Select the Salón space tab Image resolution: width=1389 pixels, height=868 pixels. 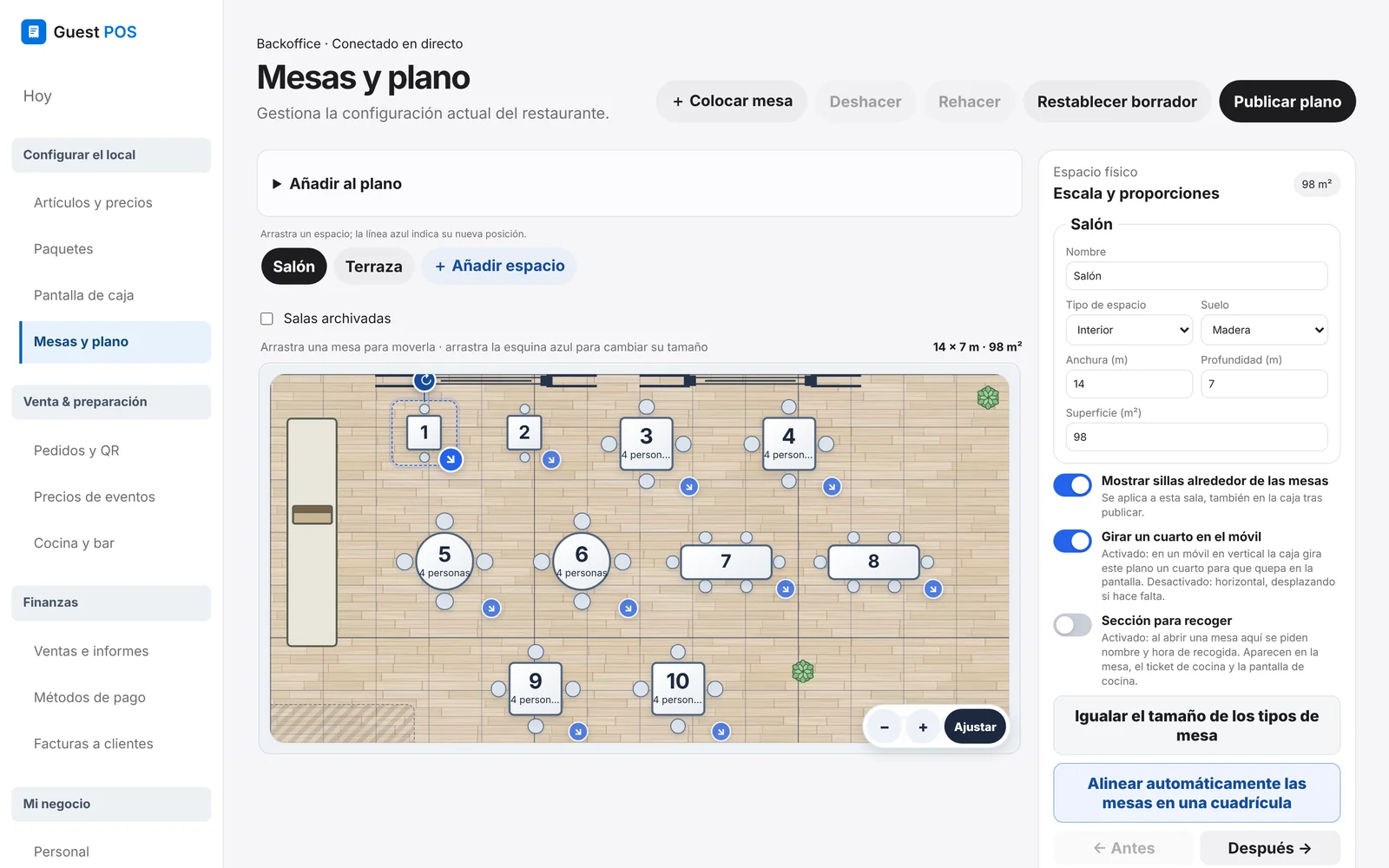point(294,266)
